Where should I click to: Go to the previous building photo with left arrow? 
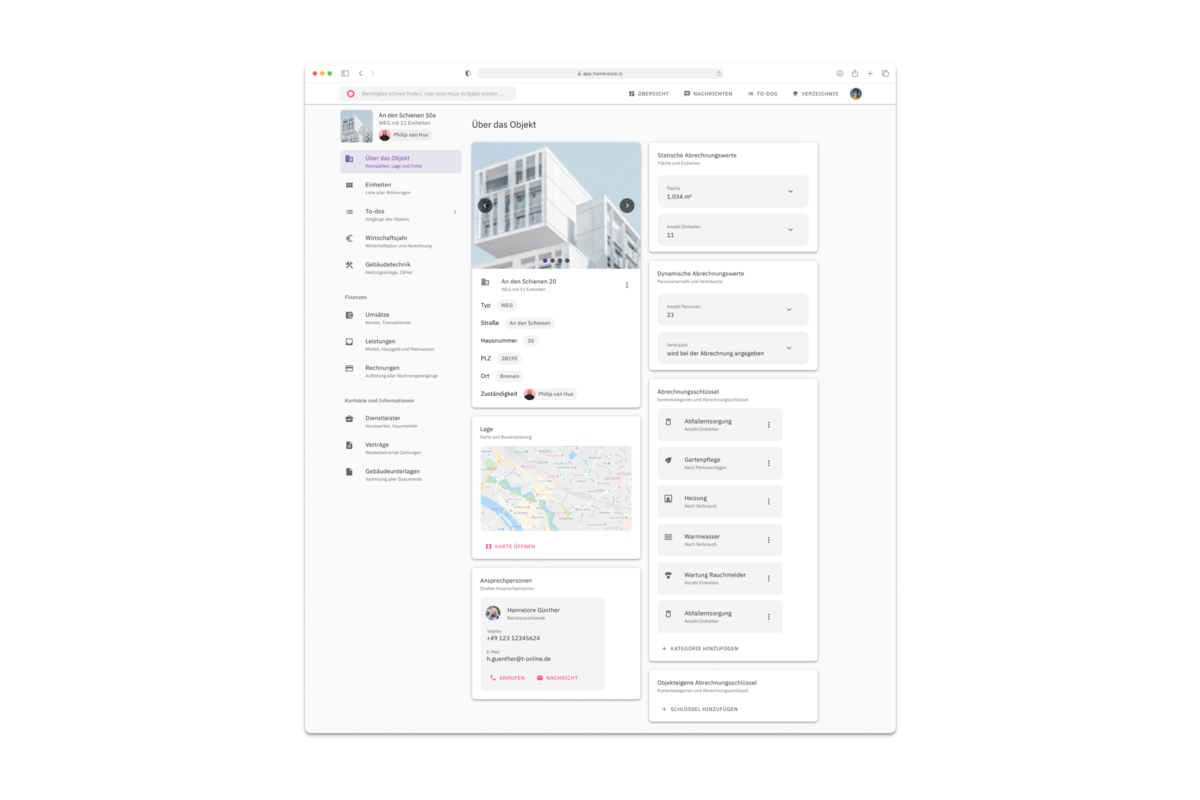[x=485, y=205]
